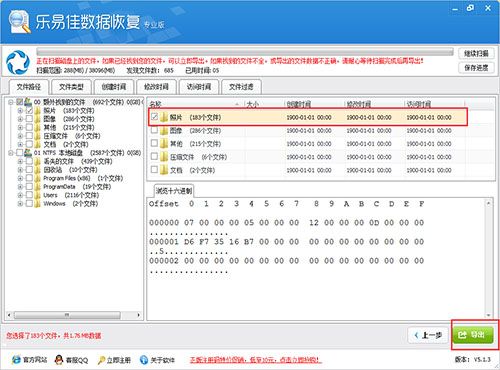Image resolution: width=500 pixels, height=370 pixels.
Task: Toggle the 00 额外找到的文件 tree checkbox
Action: pos(20,102)
